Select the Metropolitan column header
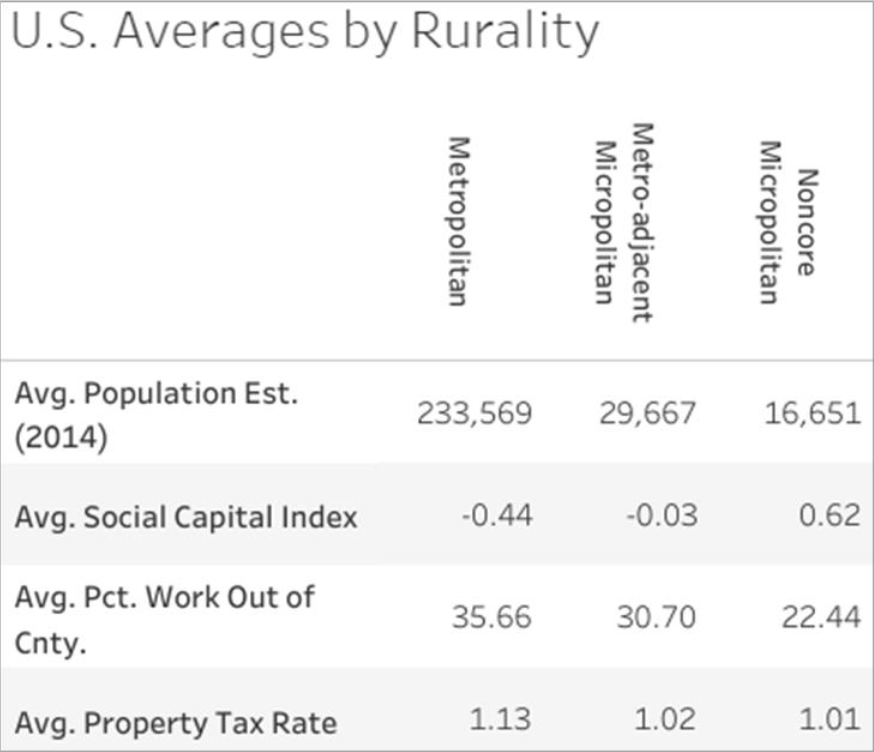This screenshot has height=752, width=874. (x=457, y=221)
